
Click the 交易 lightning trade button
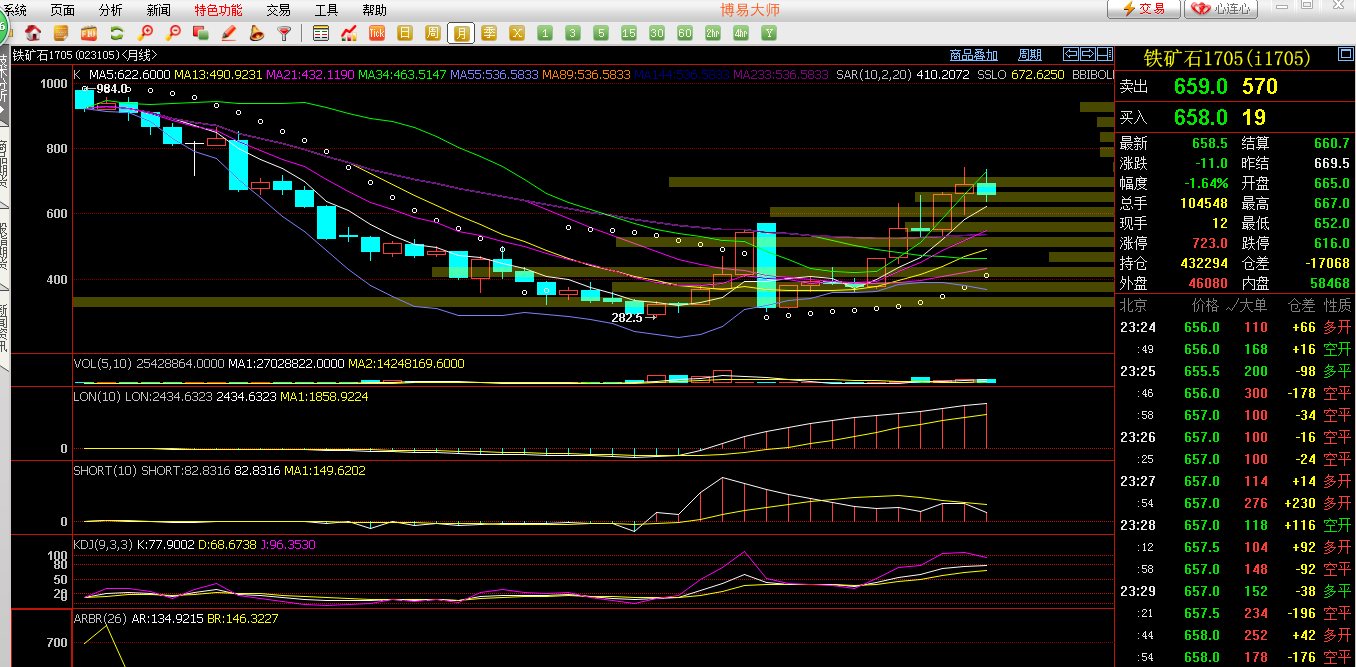click(1143, 9)
